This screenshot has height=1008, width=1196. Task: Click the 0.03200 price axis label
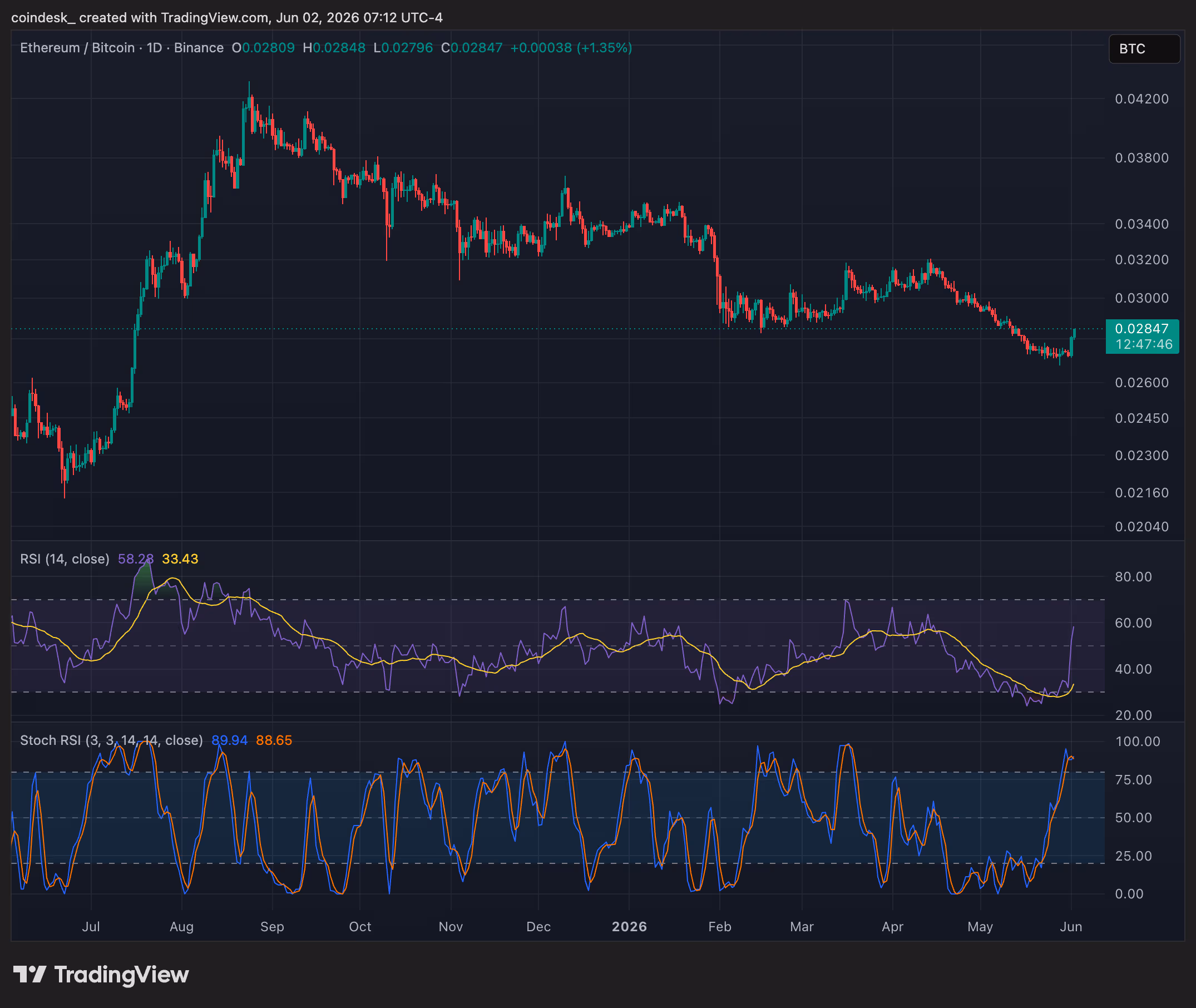point(1141,259)
